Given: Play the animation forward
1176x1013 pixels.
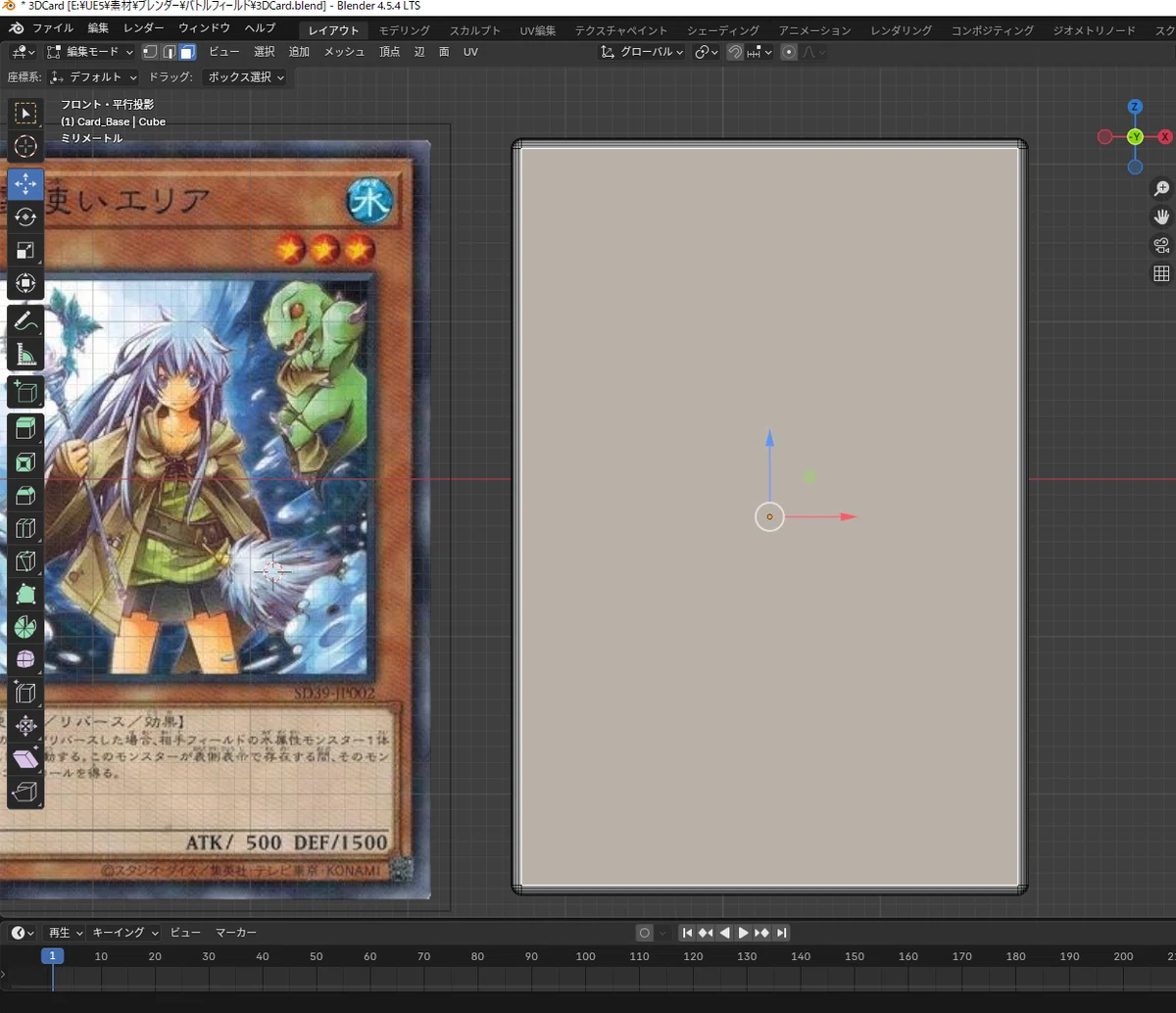Looking at the screenshot, I should (x=744, y=933).
